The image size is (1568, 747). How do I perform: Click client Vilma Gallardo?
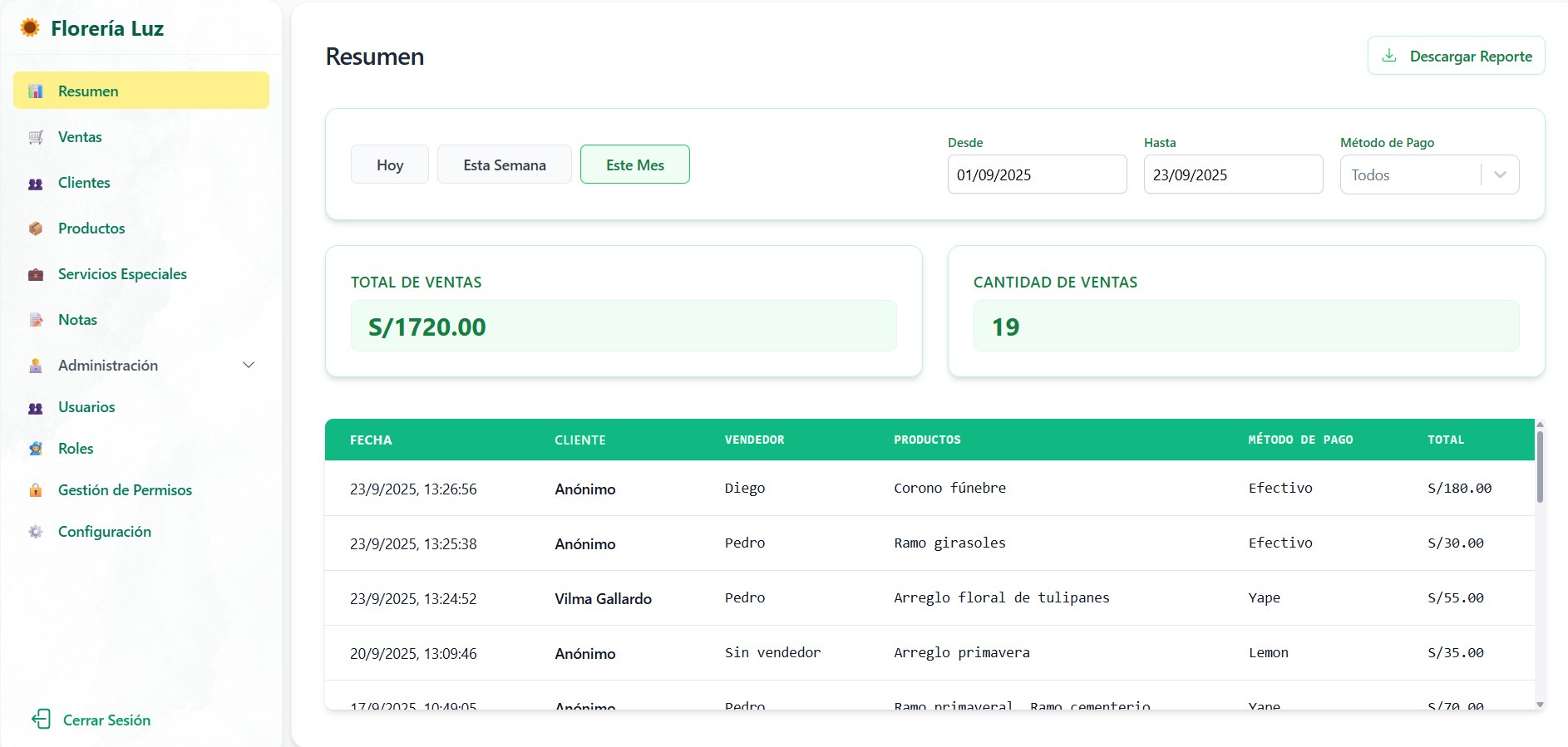tap(603, 598)
